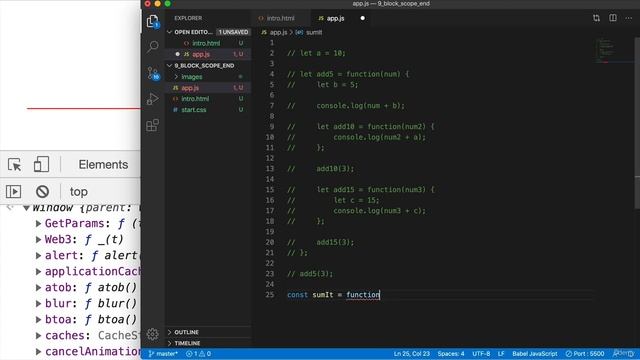Image resolution: width=640 pixels, height=360 pixels.
Task: Open Run and Debug view
Action: pyautogui.click(x=153, y=99)
